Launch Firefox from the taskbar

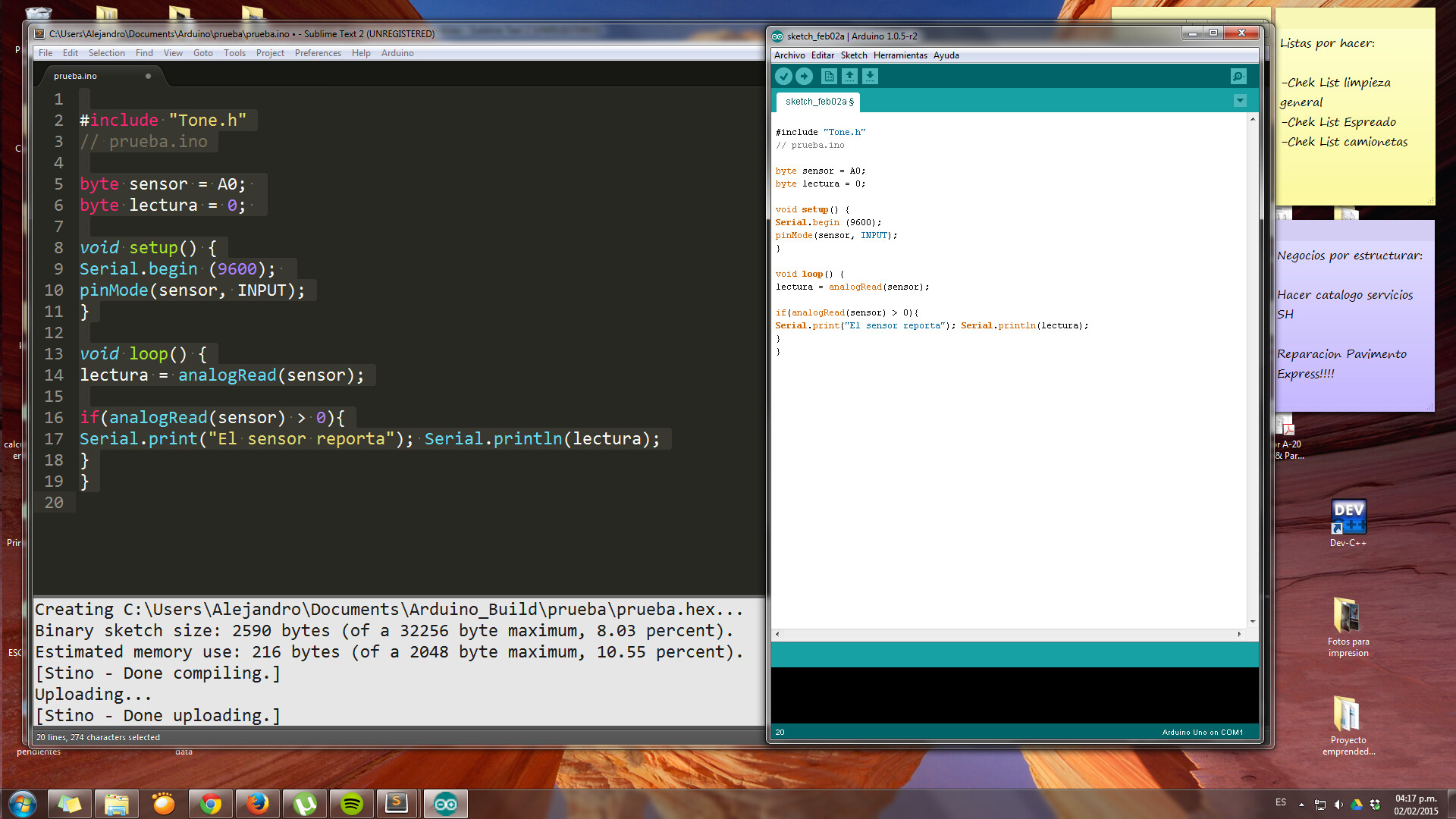[x=258, y=804]
